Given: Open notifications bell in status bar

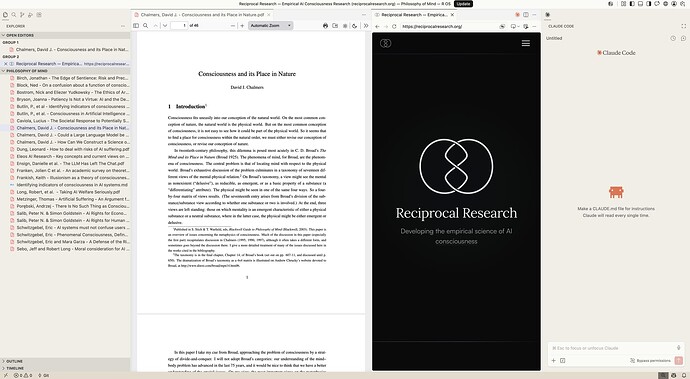Looking at the screenshot, I should (x=683, y=375).
